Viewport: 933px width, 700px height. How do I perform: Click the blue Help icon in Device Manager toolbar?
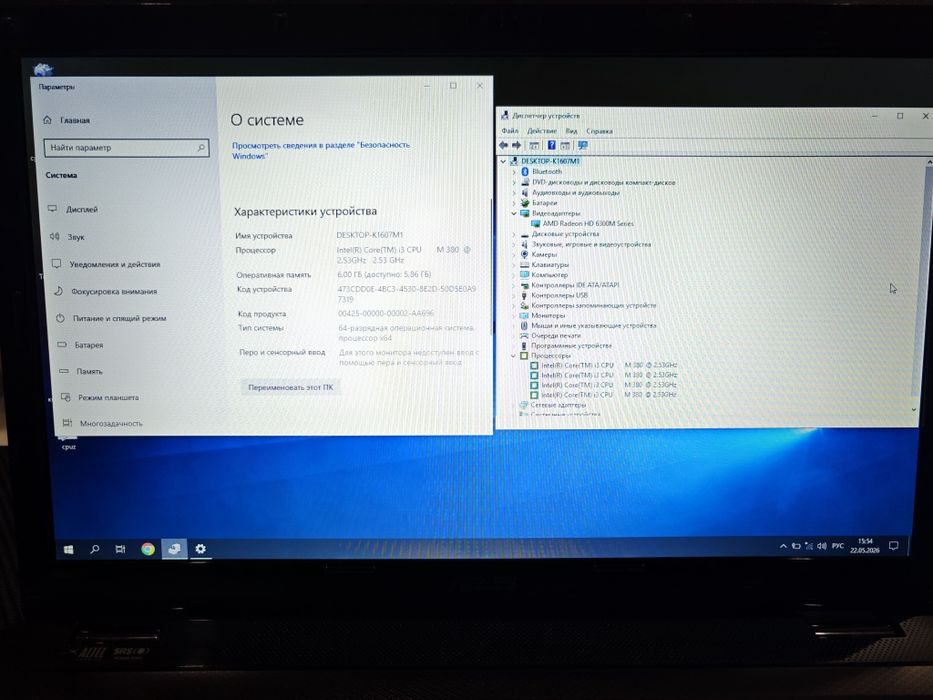point(552,145)
